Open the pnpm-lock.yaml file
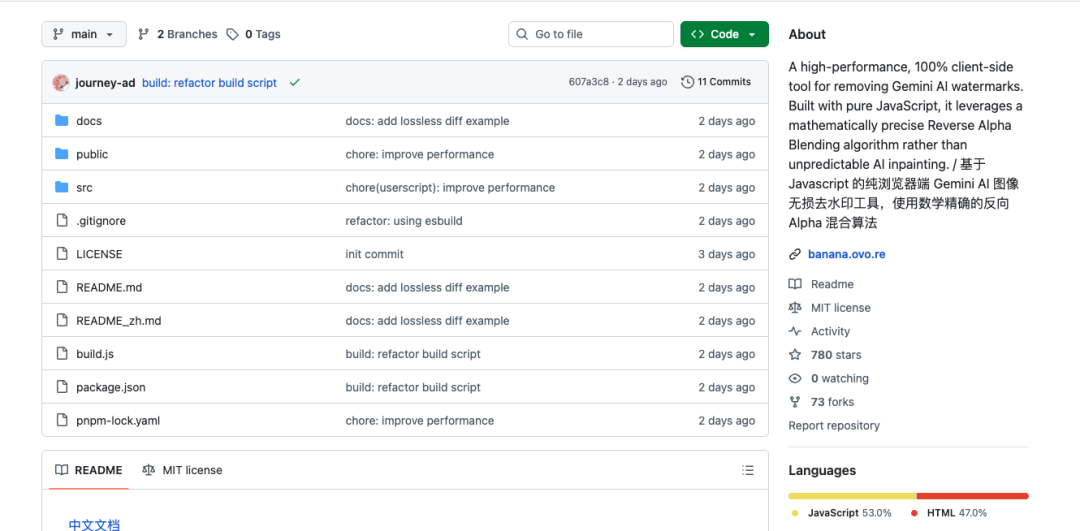 (x=118, y=420)
